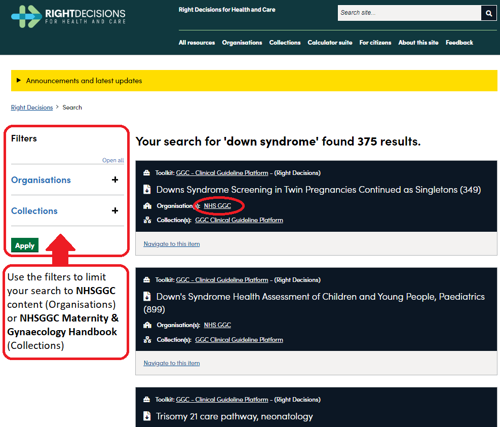The image size is (500, 427).
Task: Open Organisations in top navigation
Action: point(242,43)
